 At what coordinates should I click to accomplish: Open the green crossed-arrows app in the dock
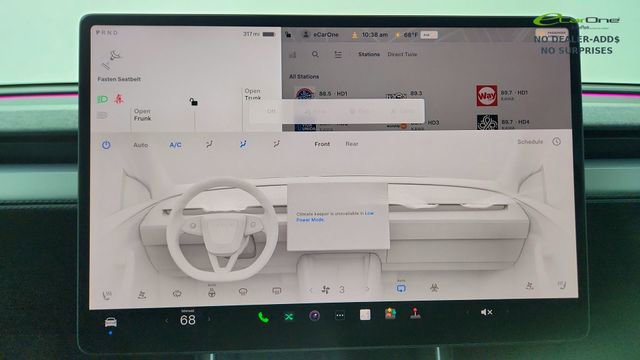pyautogui.click(x=289, y=316)
